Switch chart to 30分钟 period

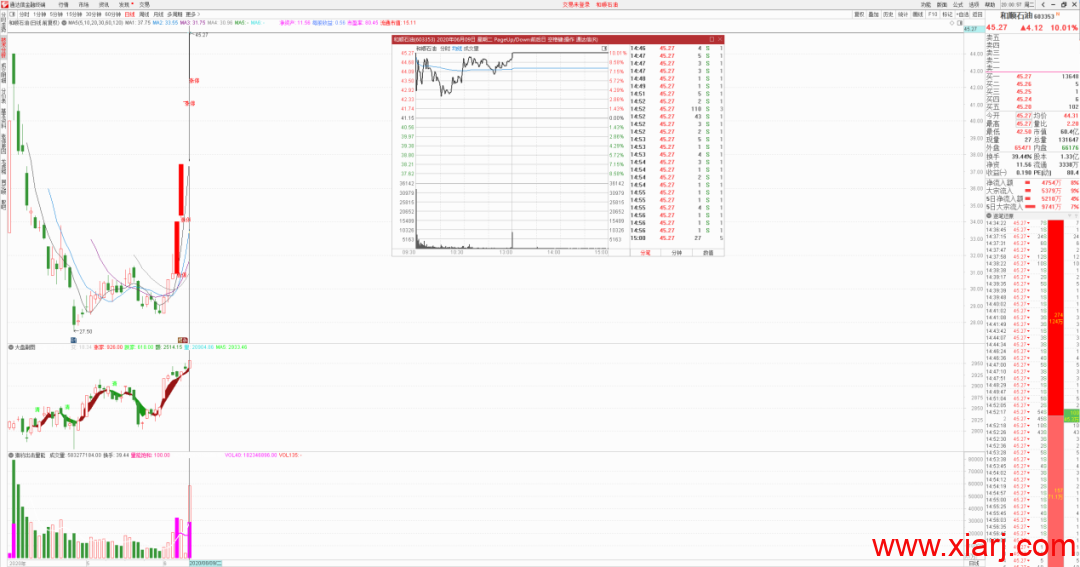(x=93, y=14)
